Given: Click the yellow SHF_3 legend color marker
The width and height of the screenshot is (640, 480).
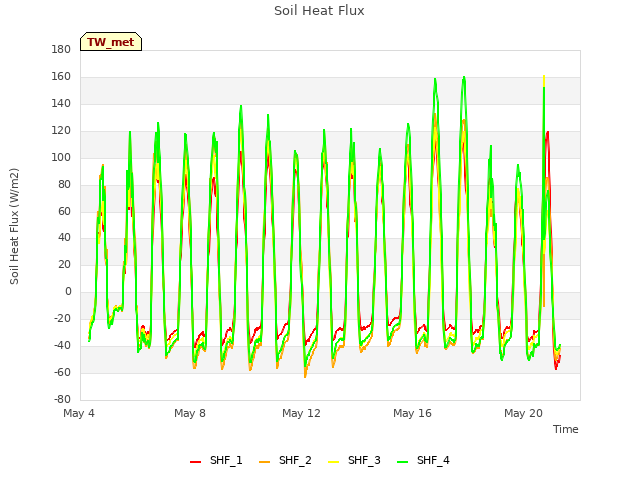Looking at the screenshot, I should pyautogui.click(x=333, y=462).
